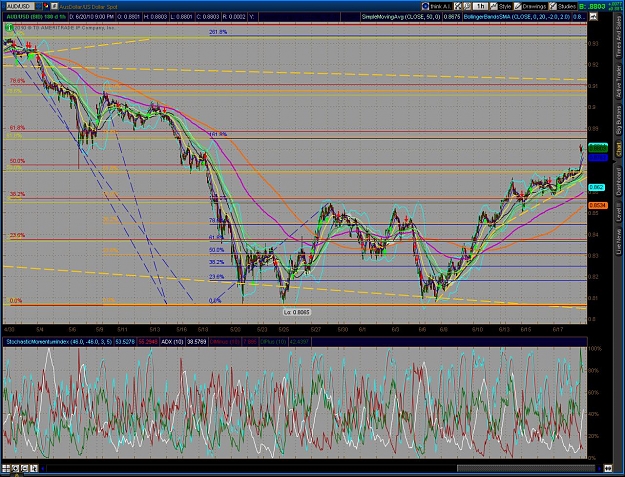Open the Studies menu
This screenshot has width=625, height=477.
(x=562, y=6)
